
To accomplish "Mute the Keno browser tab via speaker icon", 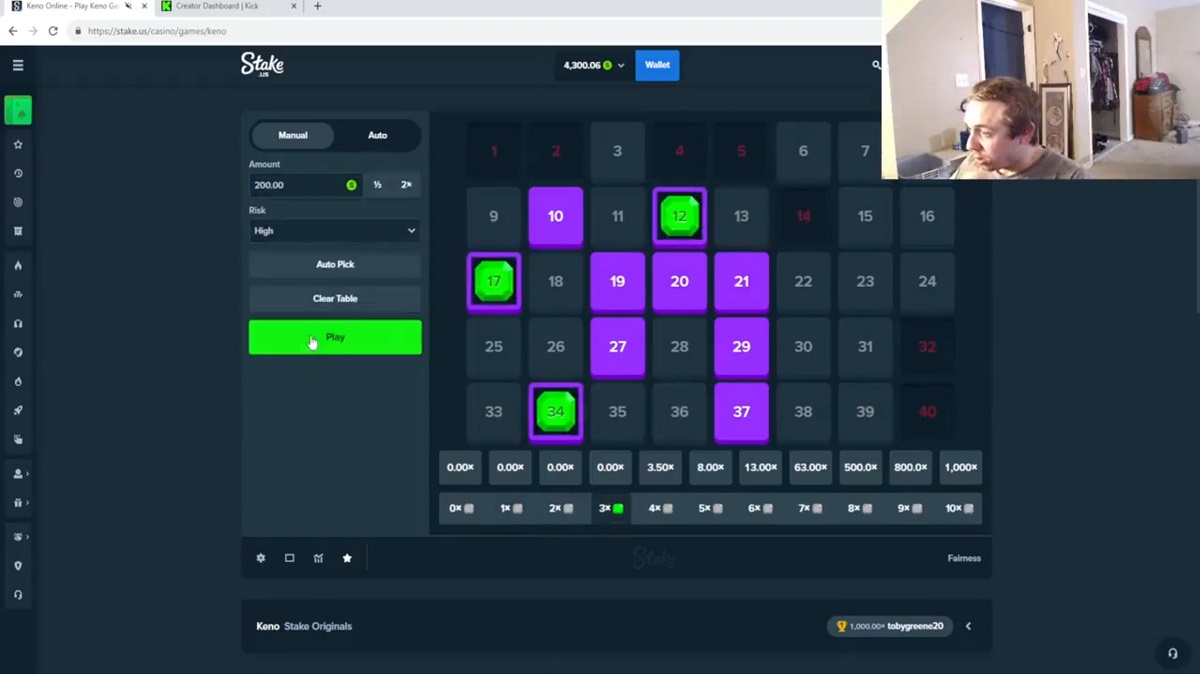I will [128, 6].
